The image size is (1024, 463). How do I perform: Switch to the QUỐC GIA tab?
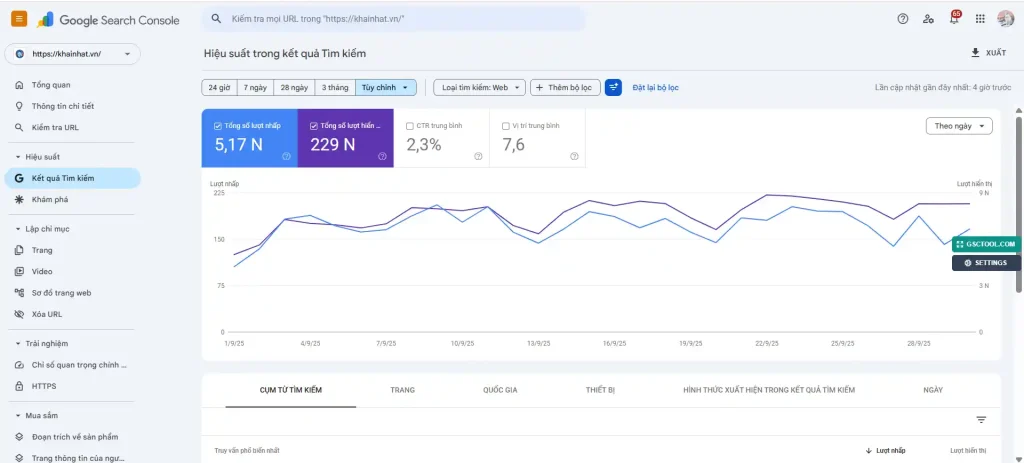click(x=500, y=390)
